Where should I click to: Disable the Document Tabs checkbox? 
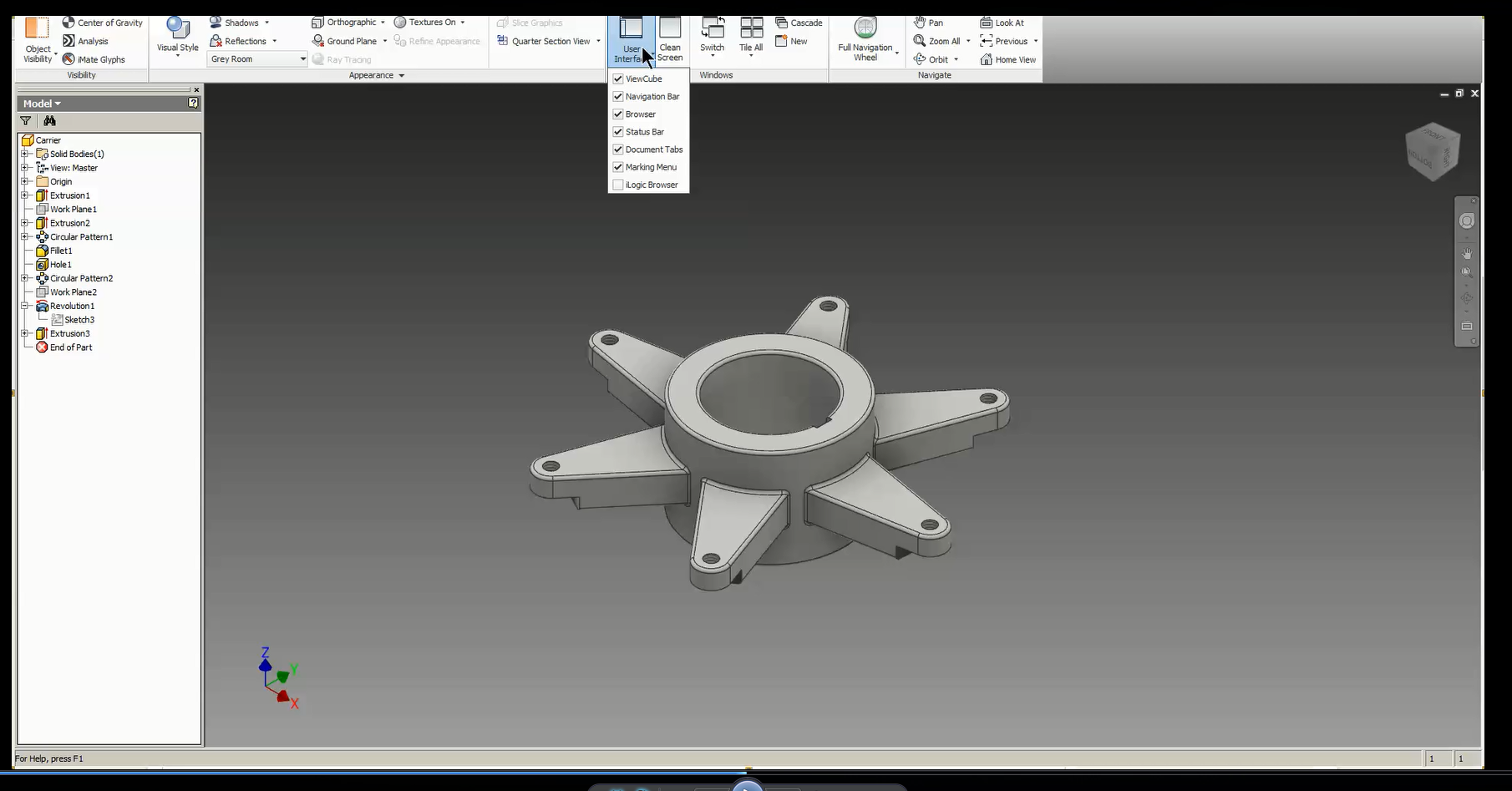click(x=617, y=149)
